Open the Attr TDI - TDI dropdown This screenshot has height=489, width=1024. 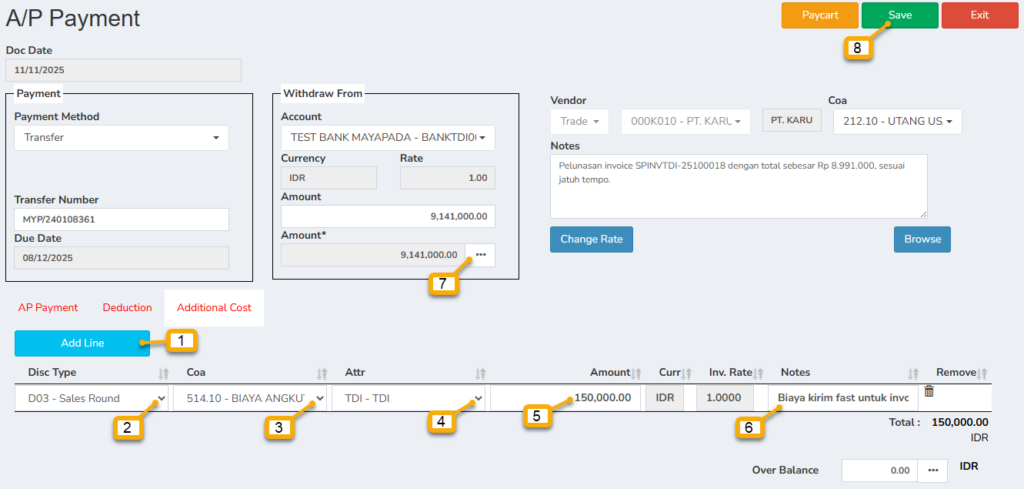pos(408,398)
